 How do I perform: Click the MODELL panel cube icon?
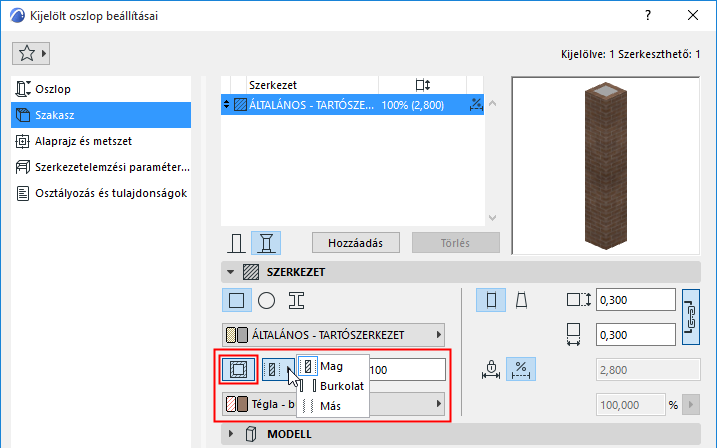(x=251, y=433)
